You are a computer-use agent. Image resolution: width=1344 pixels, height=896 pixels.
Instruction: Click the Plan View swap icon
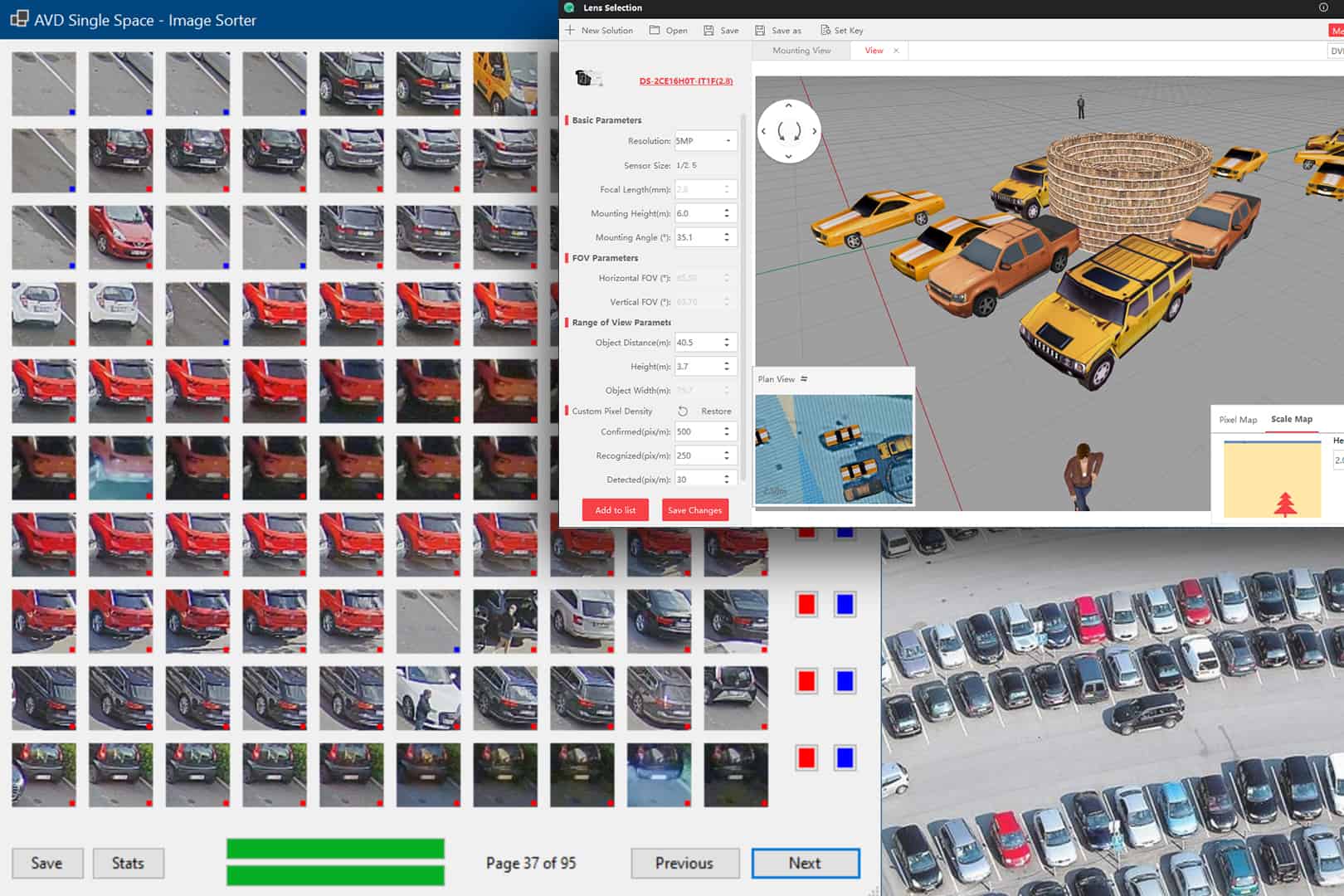pos(804,379)
